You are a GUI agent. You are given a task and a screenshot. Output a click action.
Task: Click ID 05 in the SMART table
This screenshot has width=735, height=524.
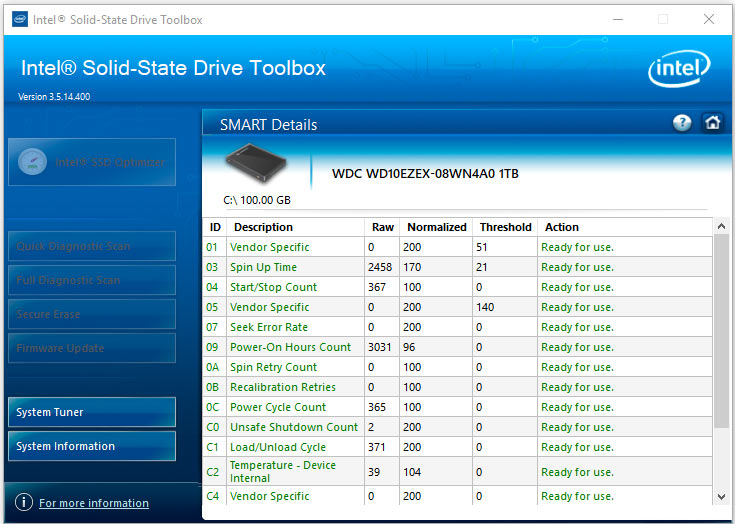click(x=212, y=307)
